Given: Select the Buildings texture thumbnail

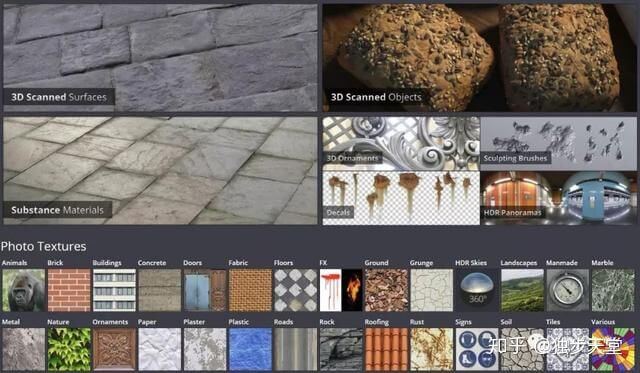Looking at the screenshot, I should [x=114, y=290].
